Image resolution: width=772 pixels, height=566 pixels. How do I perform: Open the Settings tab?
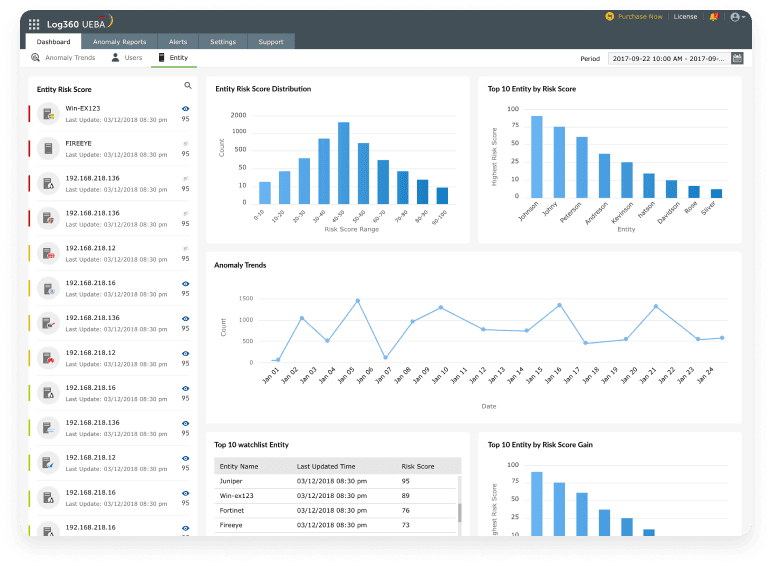223,42
